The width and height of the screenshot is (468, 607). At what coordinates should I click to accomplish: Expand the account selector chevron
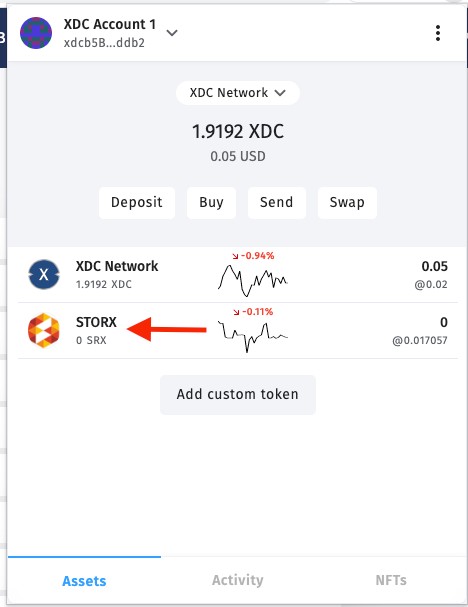(x=172, y=33)
